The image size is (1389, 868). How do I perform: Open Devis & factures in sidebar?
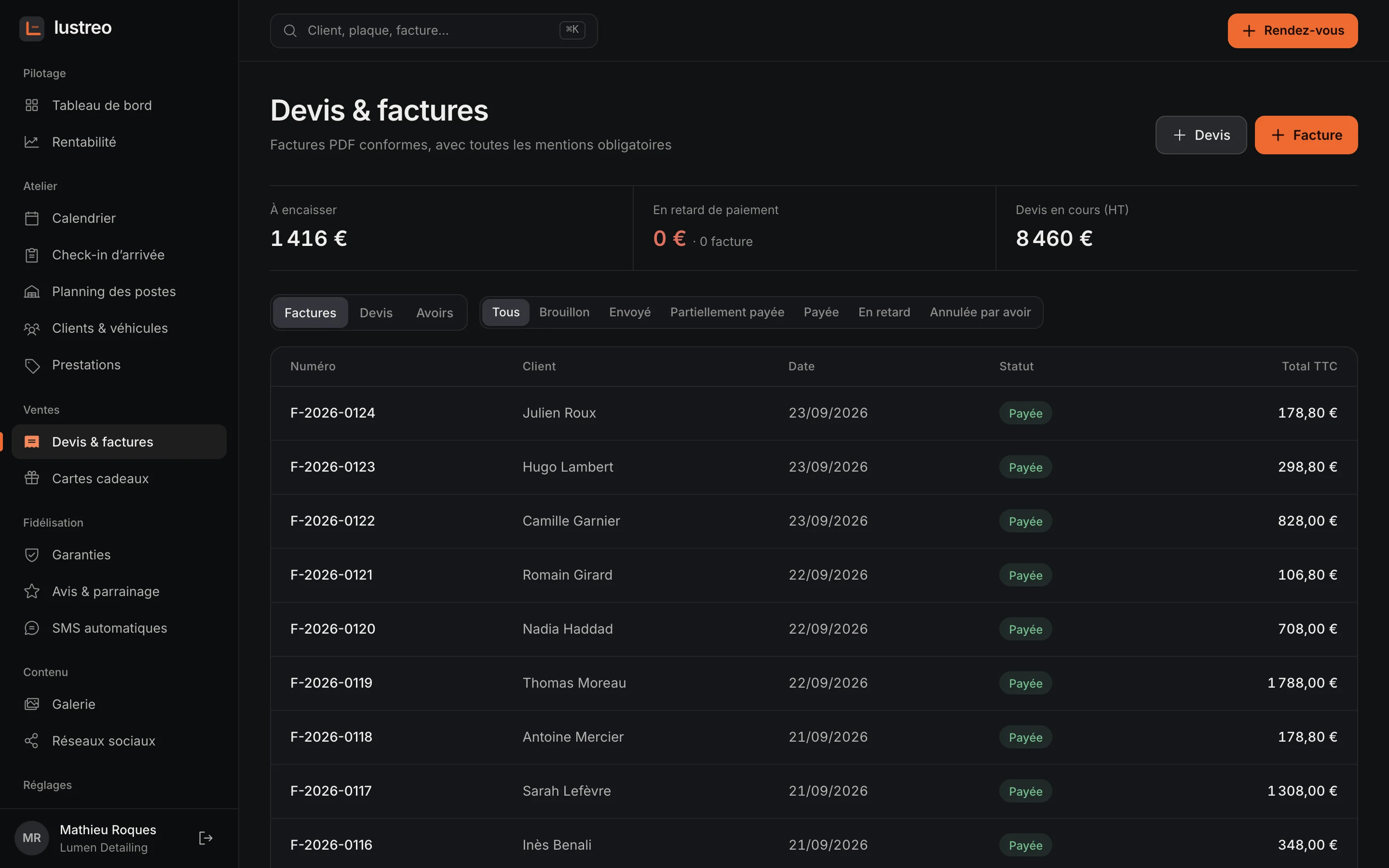pos(119,441)
